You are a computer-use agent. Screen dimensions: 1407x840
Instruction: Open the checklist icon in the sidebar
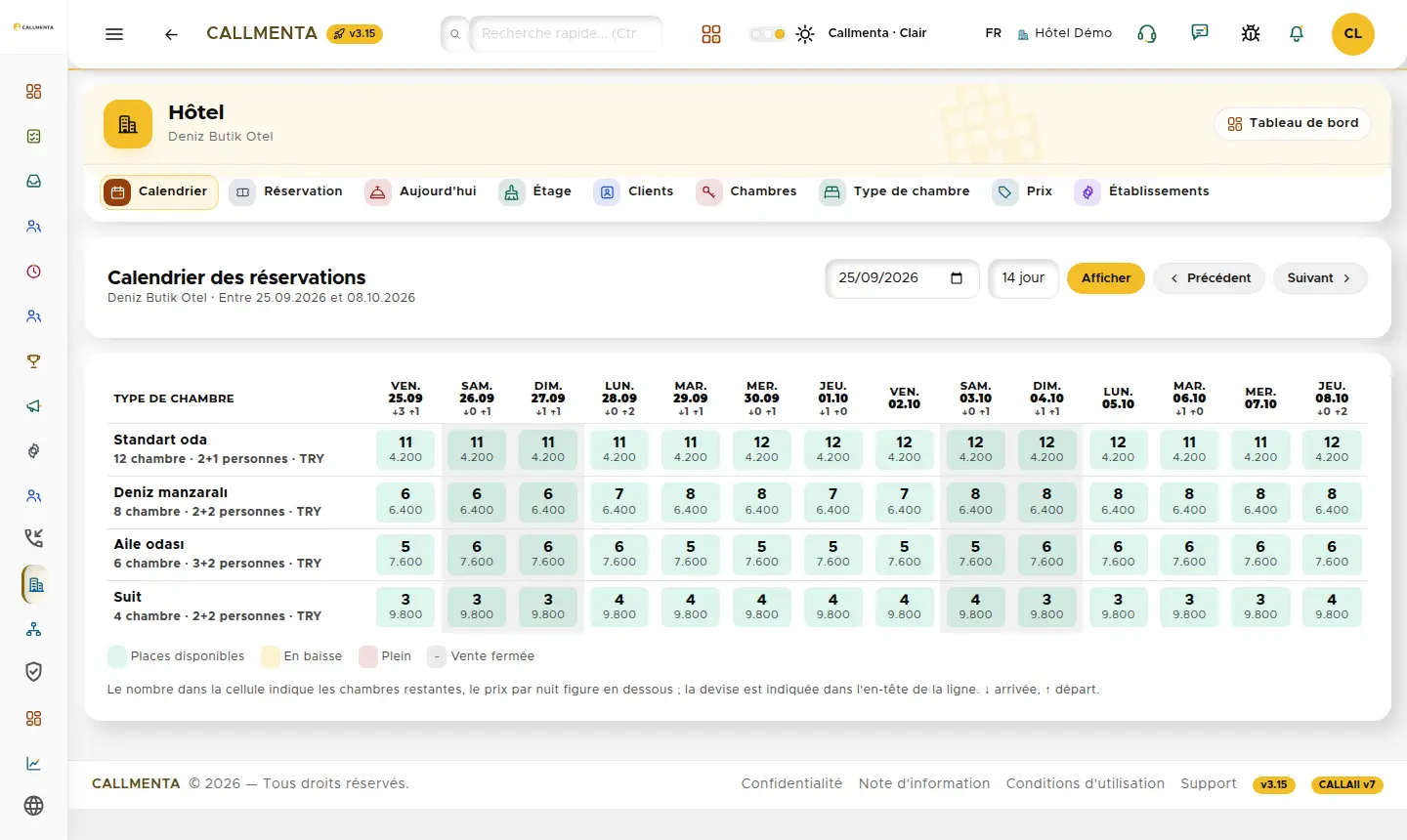(34, 137)
